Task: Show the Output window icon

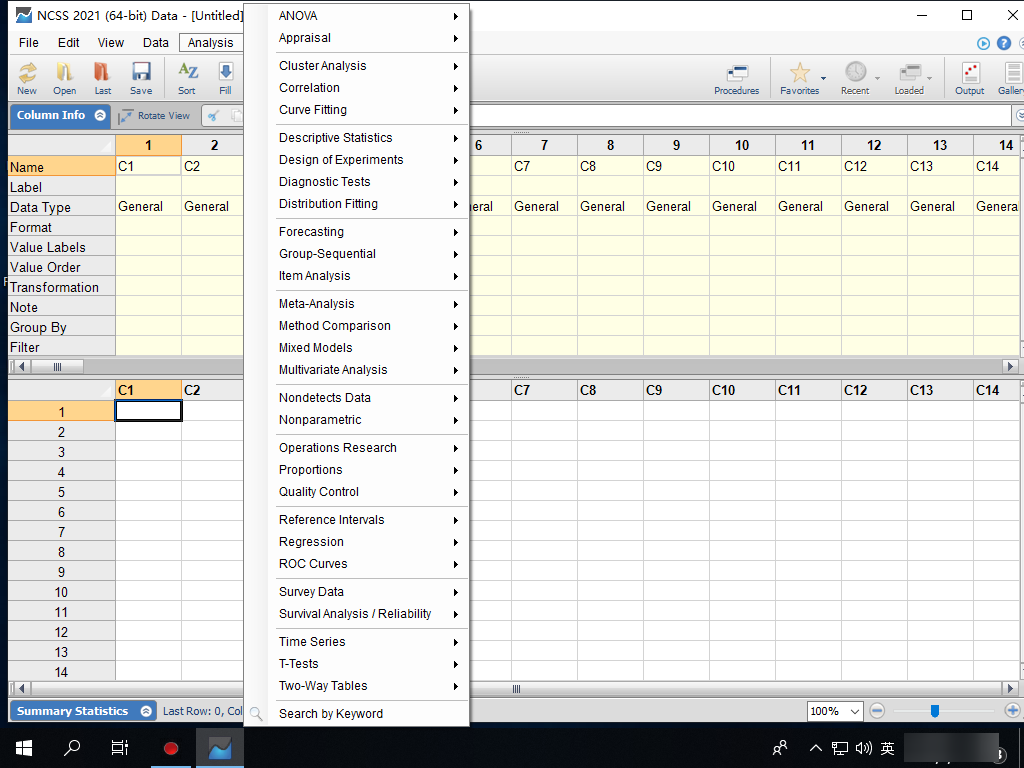Action: pos(970,79)
